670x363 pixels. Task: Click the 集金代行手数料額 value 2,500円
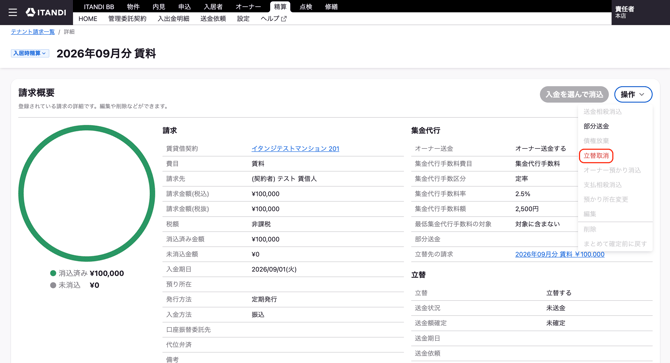point(527,209)
